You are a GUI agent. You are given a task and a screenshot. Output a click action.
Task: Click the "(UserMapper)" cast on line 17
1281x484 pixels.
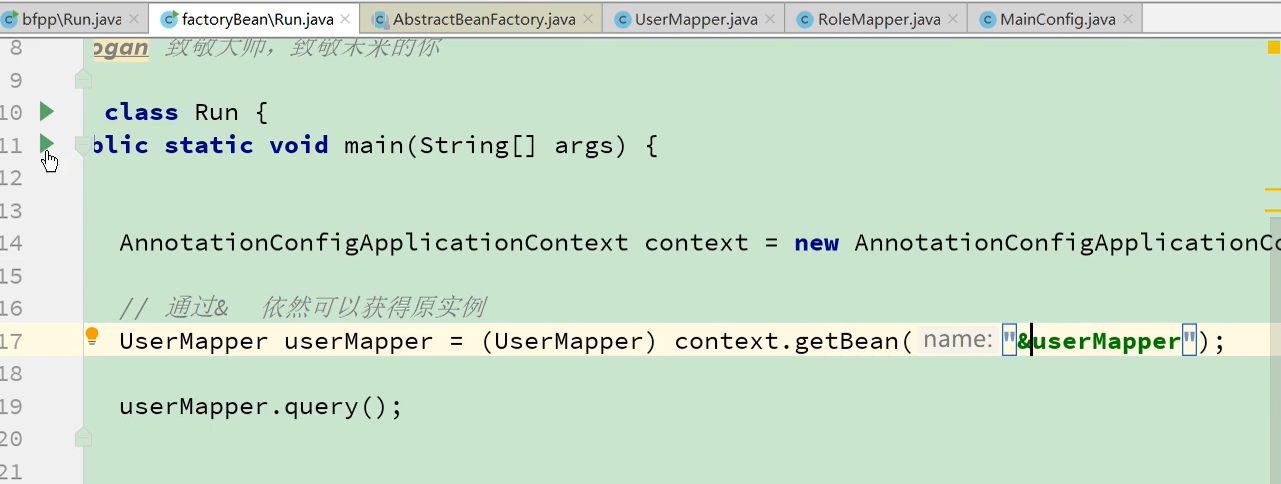pyautogui.click(x=568, y=341)
